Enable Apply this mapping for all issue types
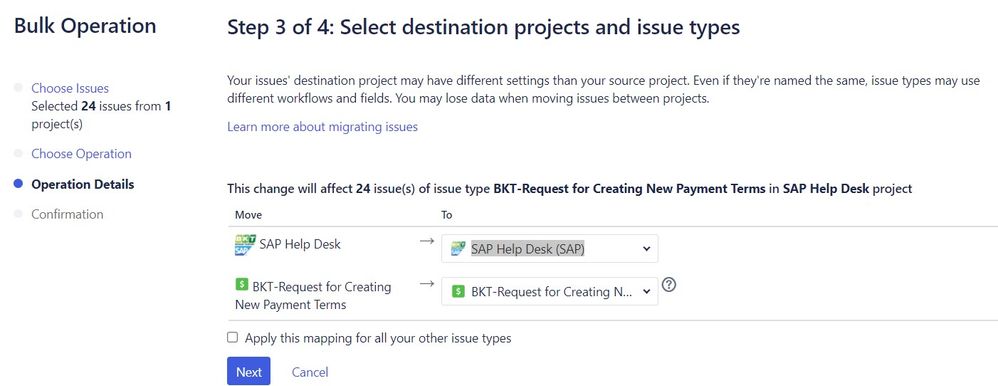 tap(232, 338)
